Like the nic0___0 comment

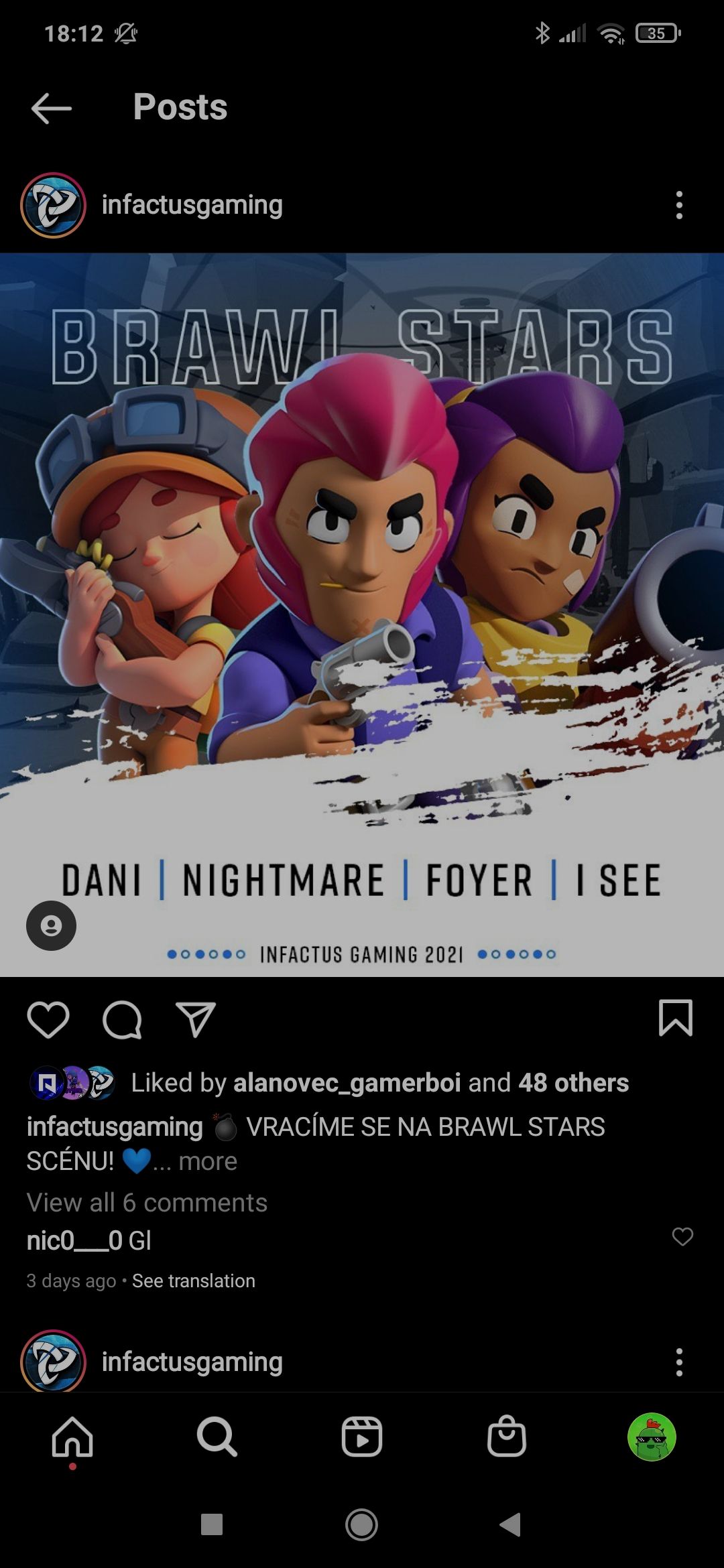[682, 1237]
